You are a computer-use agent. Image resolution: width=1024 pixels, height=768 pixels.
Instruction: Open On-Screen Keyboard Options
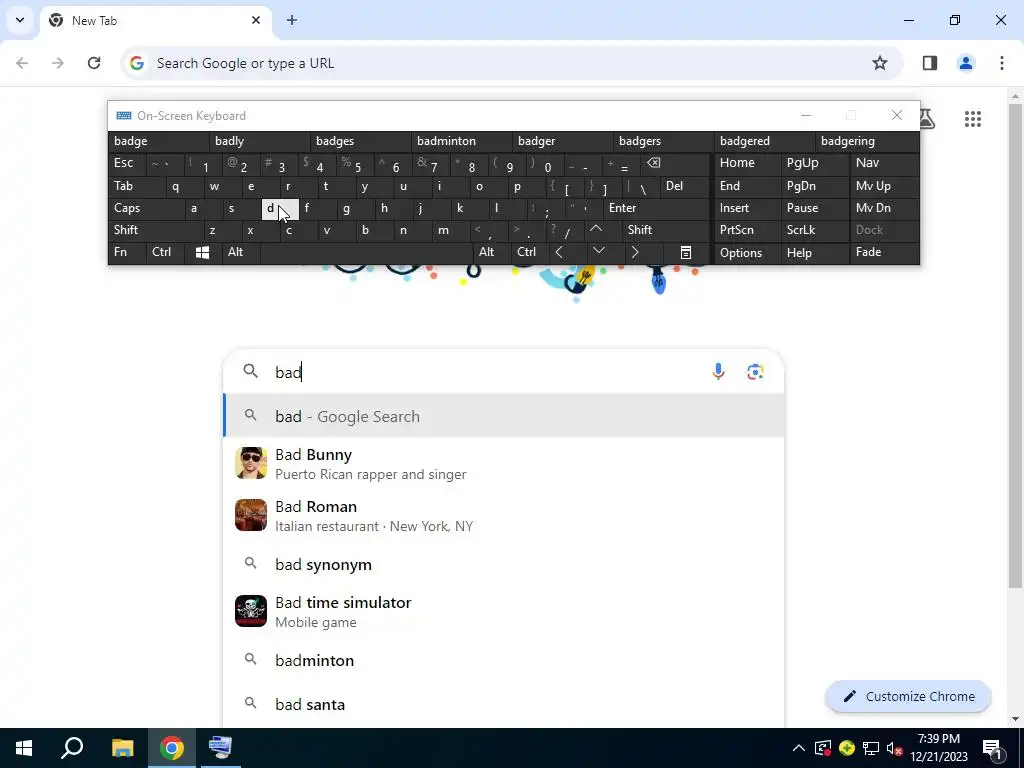pos(748,252)
